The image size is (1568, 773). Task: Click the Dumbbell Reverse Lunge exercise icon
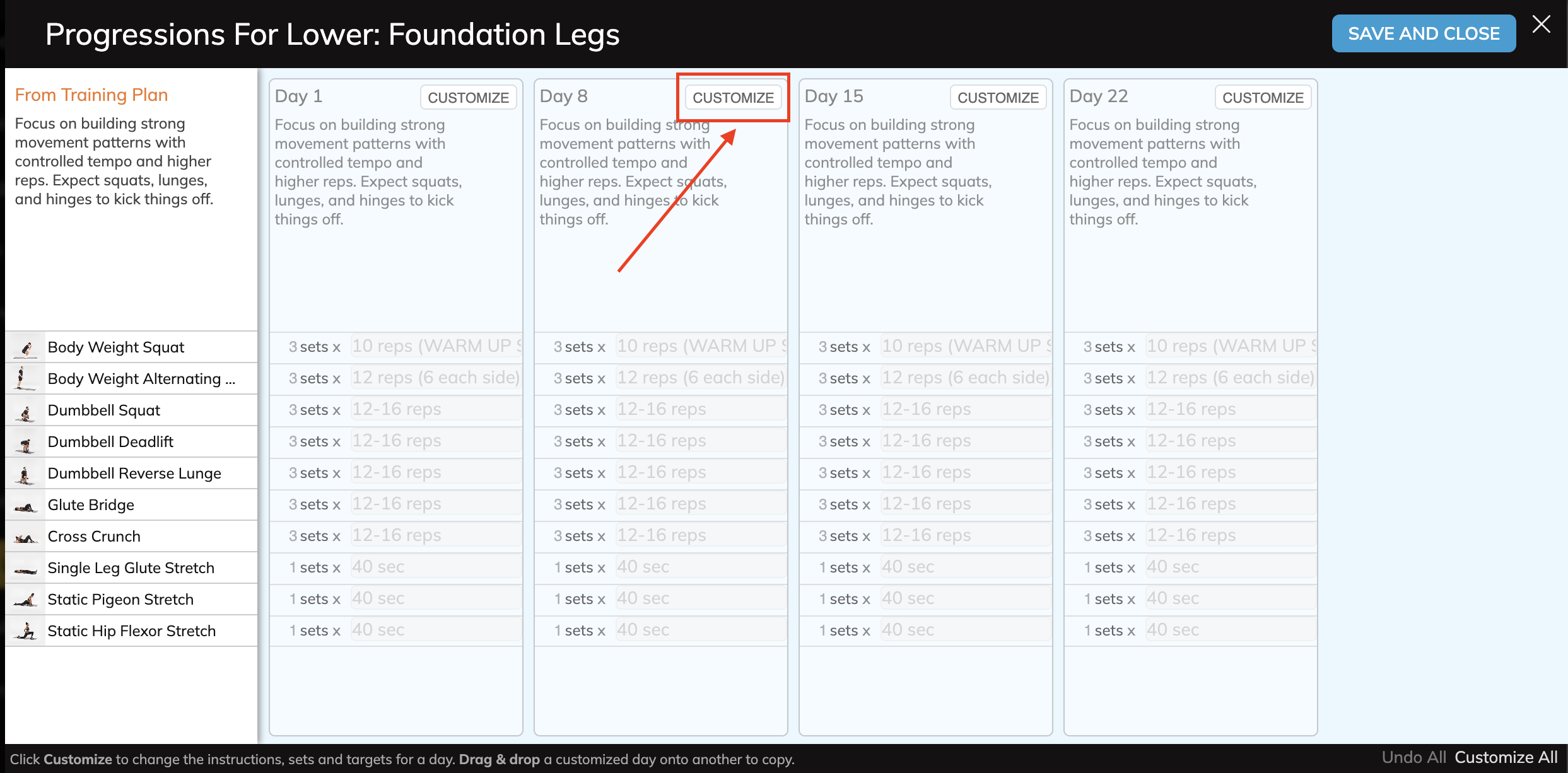tap(25, 473)
